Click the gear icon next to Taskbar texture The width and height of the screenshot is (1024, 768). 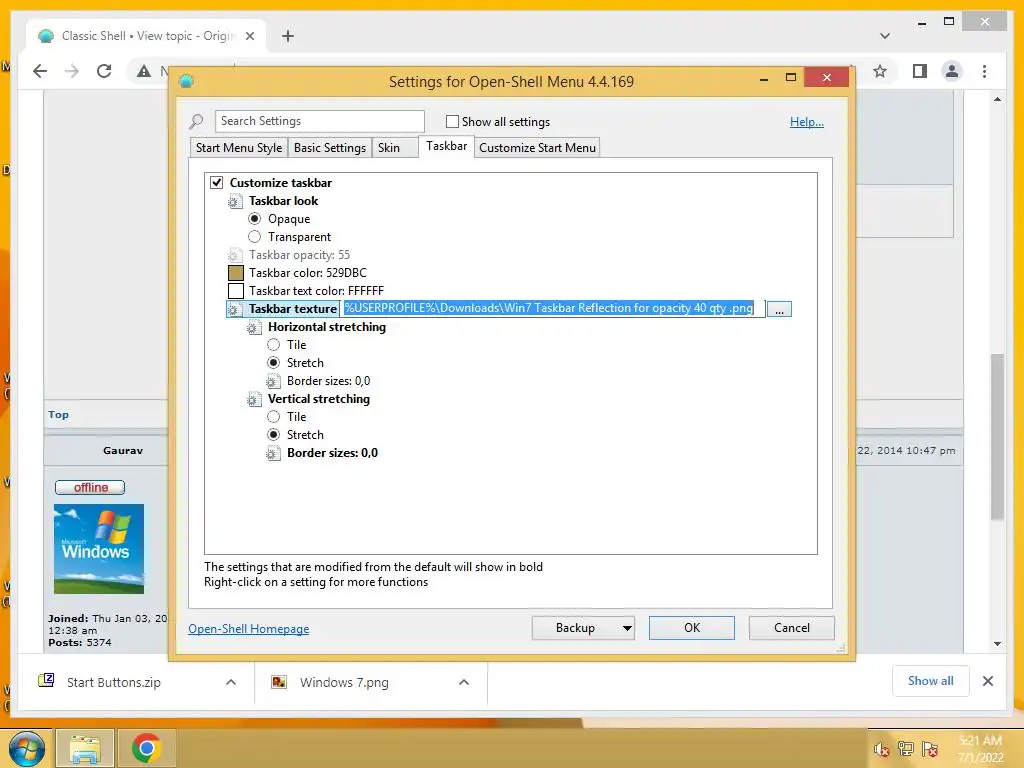(x=234, y=309)
